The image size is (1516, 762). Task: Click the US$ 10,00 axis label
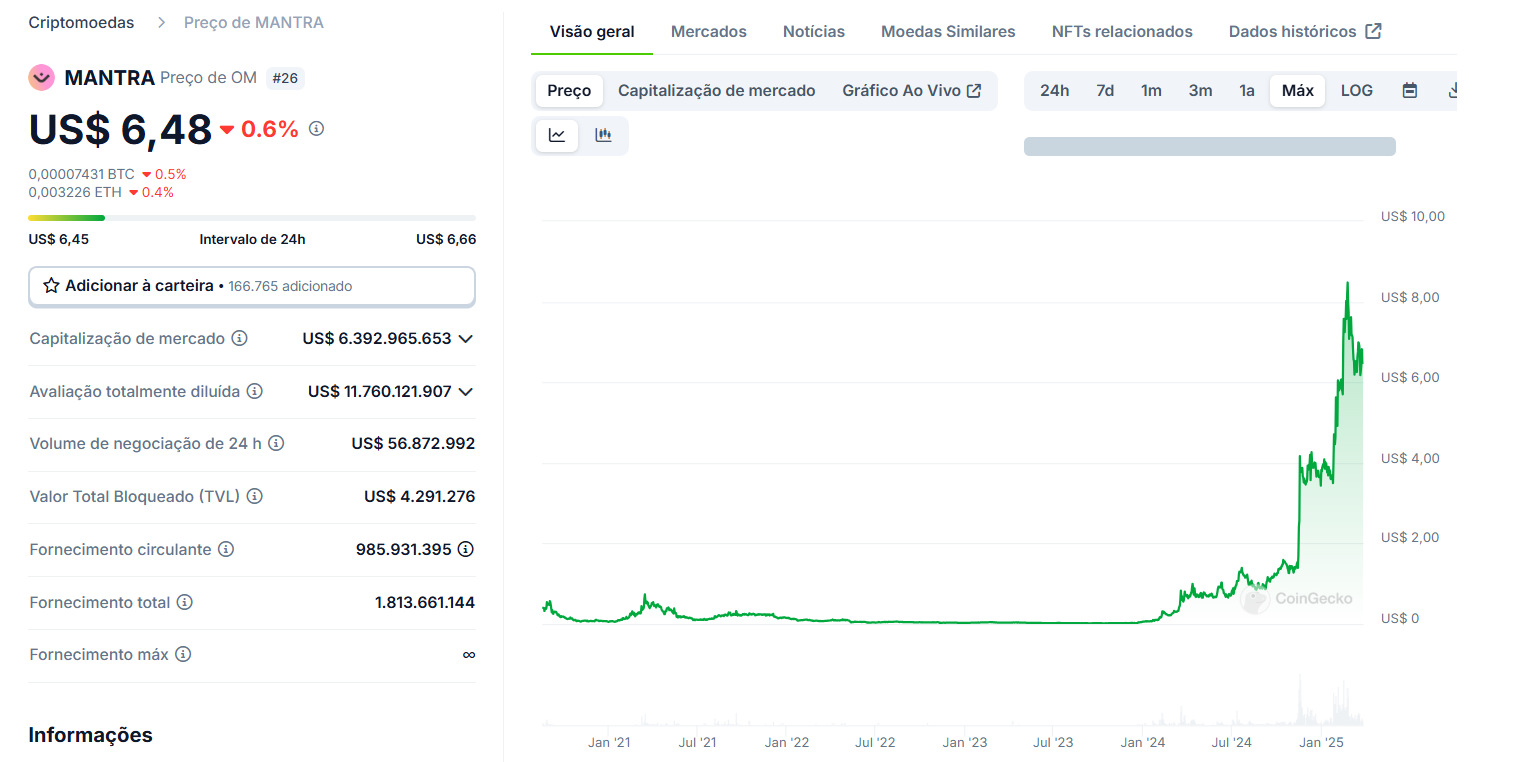pos(1413,216)
